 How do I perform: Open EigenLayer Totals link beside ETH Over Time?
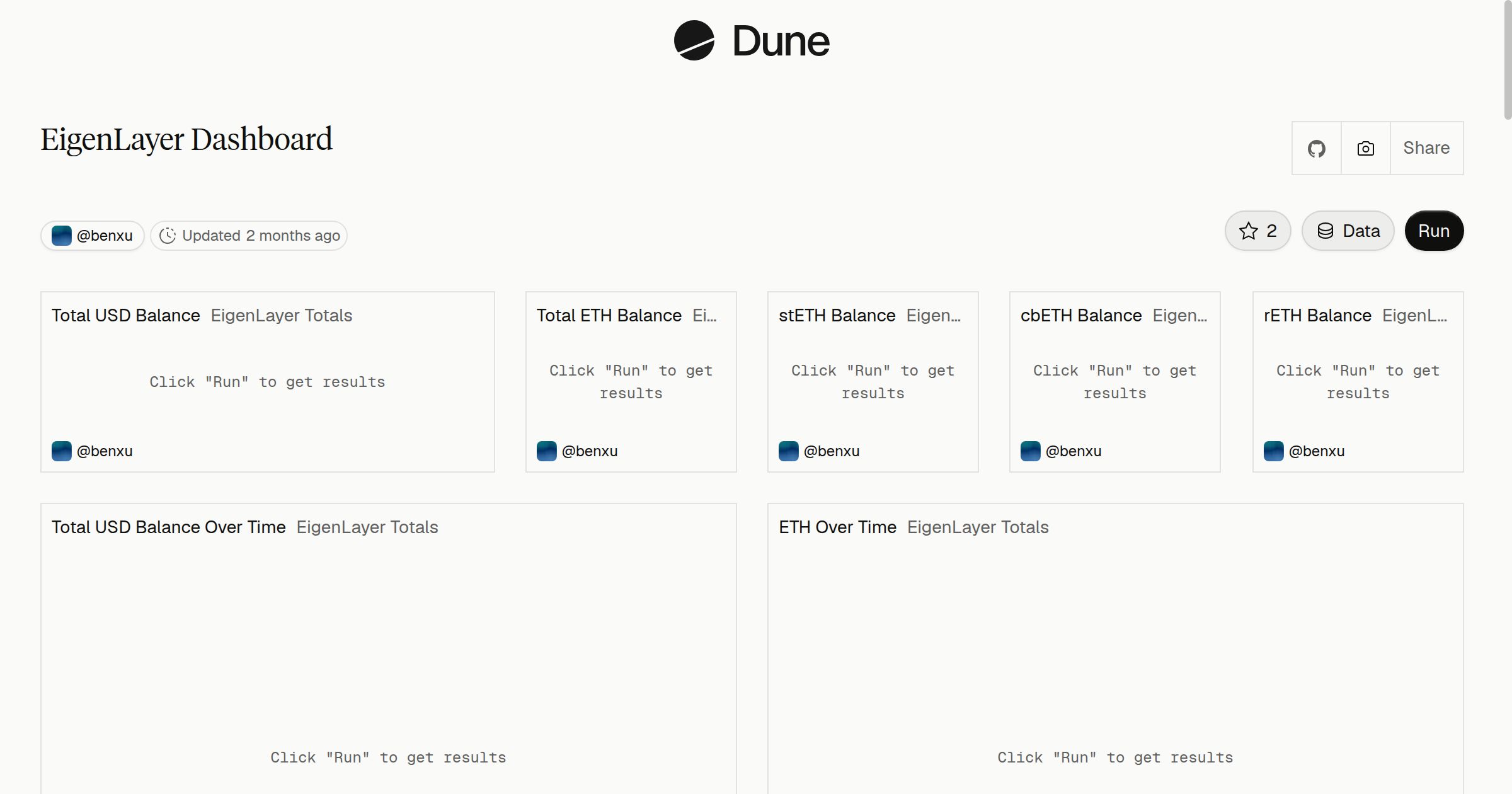pos(978,527)
